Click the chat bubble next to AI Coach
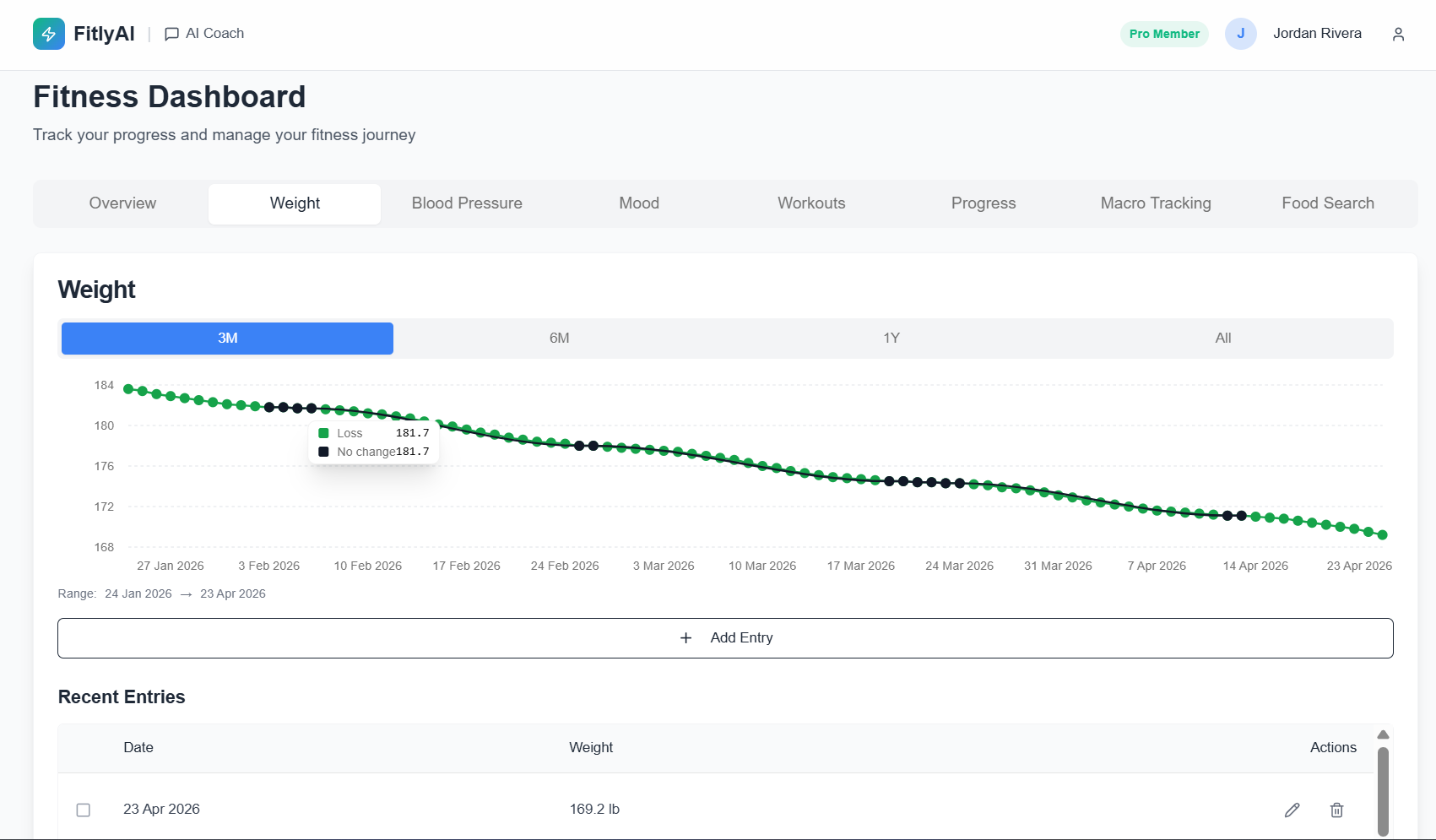 click(171, 34)
